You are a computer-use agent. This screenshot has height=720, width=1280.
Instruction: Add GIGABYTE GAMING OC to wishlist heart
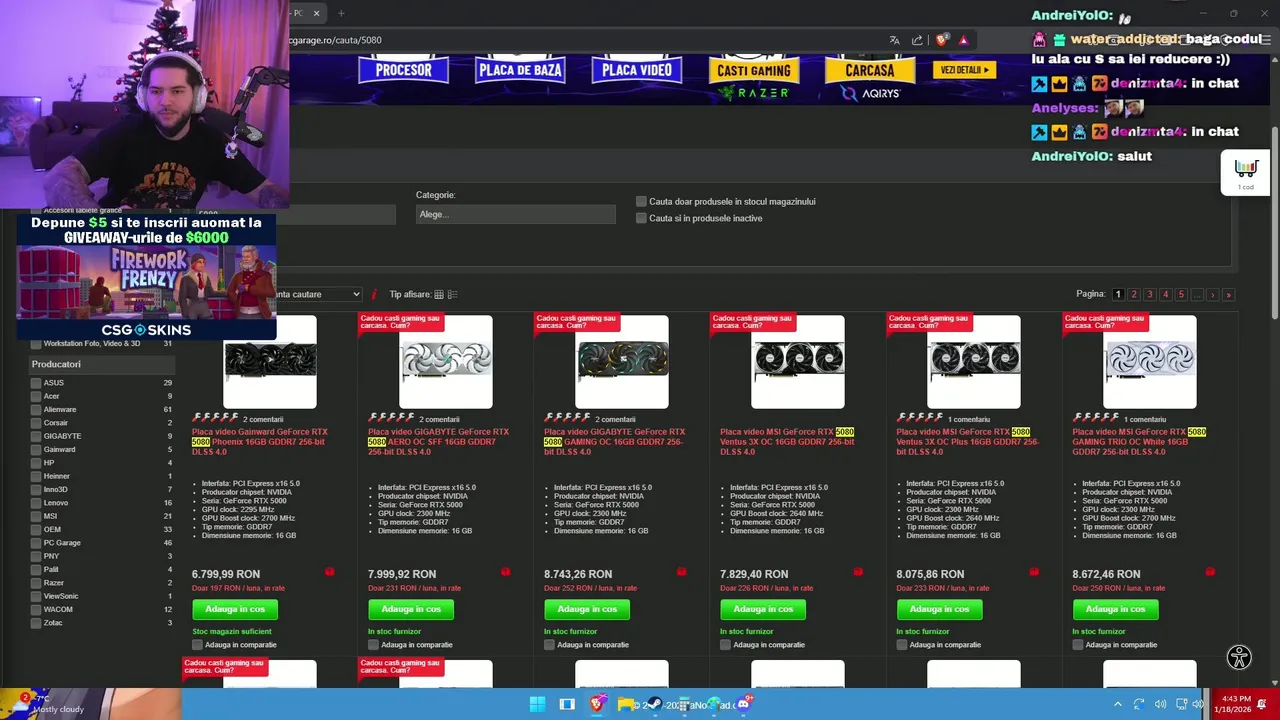[681, 572]
